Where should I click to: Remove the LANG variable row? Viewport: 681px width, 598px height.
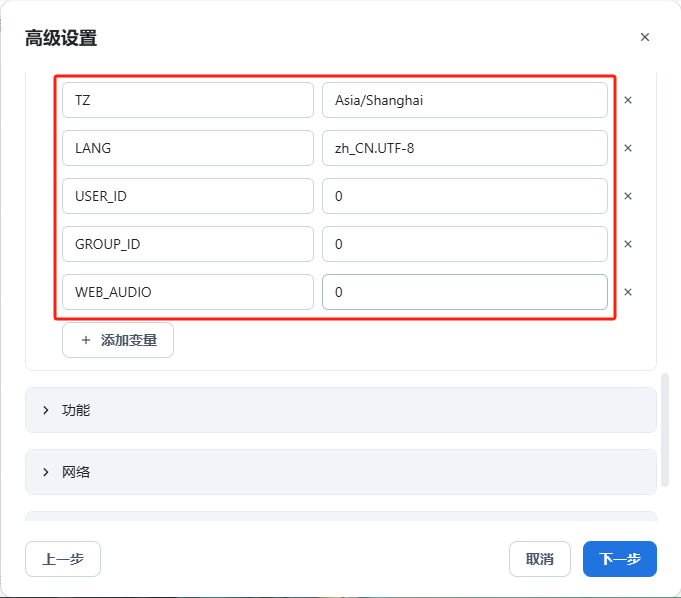point(628,148)
